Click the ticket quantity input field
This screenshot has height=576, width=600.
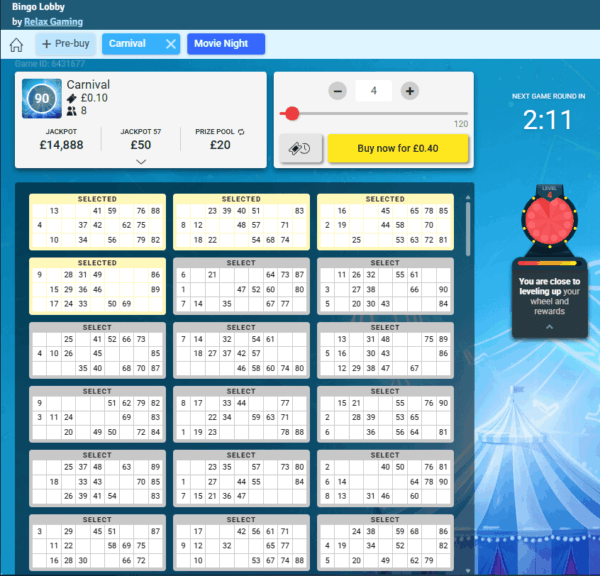[x=373, y=91]
